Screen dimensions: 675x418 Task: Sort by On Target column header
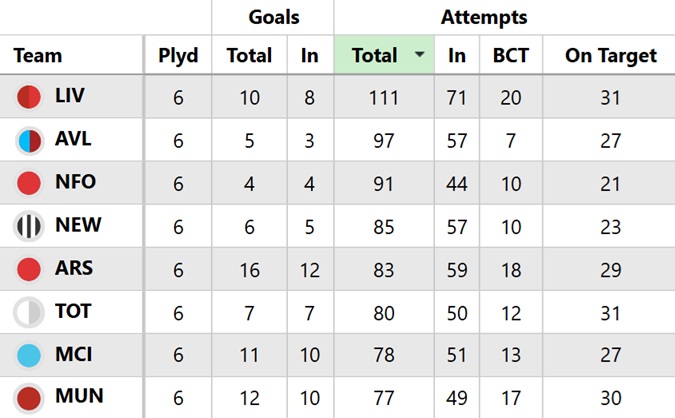pyautogui.click(x=610, y=56)
